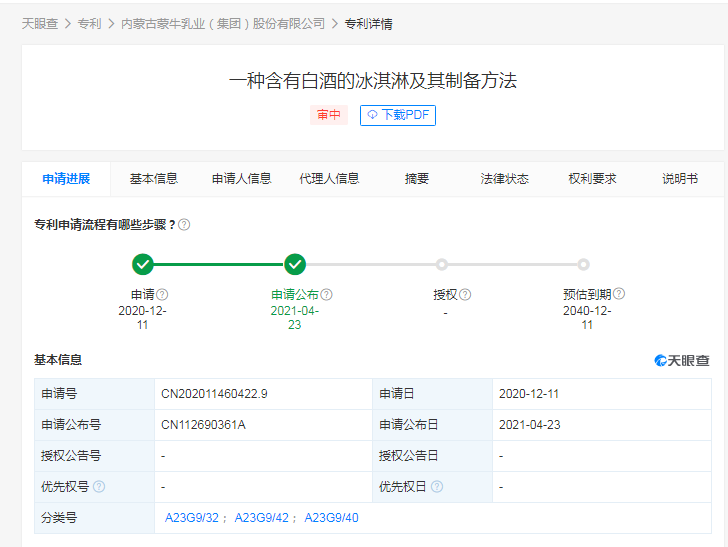This screenshot has width=728, height=547.
Task: Open 内蒙古蒙牛乳业 company breadcrumb link
Action: coord(223,23)
